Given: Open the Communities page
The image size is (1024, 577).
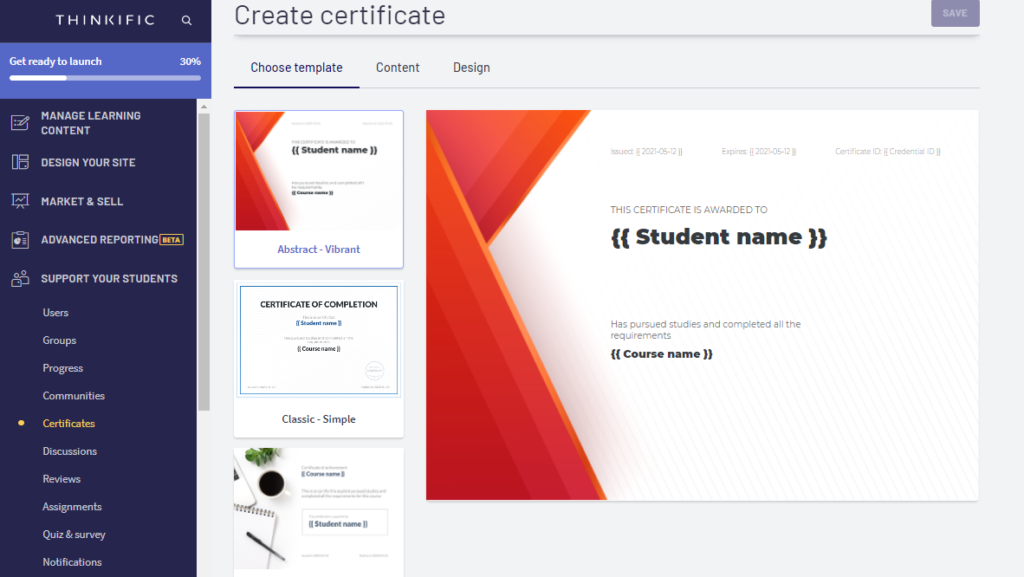Looking at the screenshot, I should (73, 395).
